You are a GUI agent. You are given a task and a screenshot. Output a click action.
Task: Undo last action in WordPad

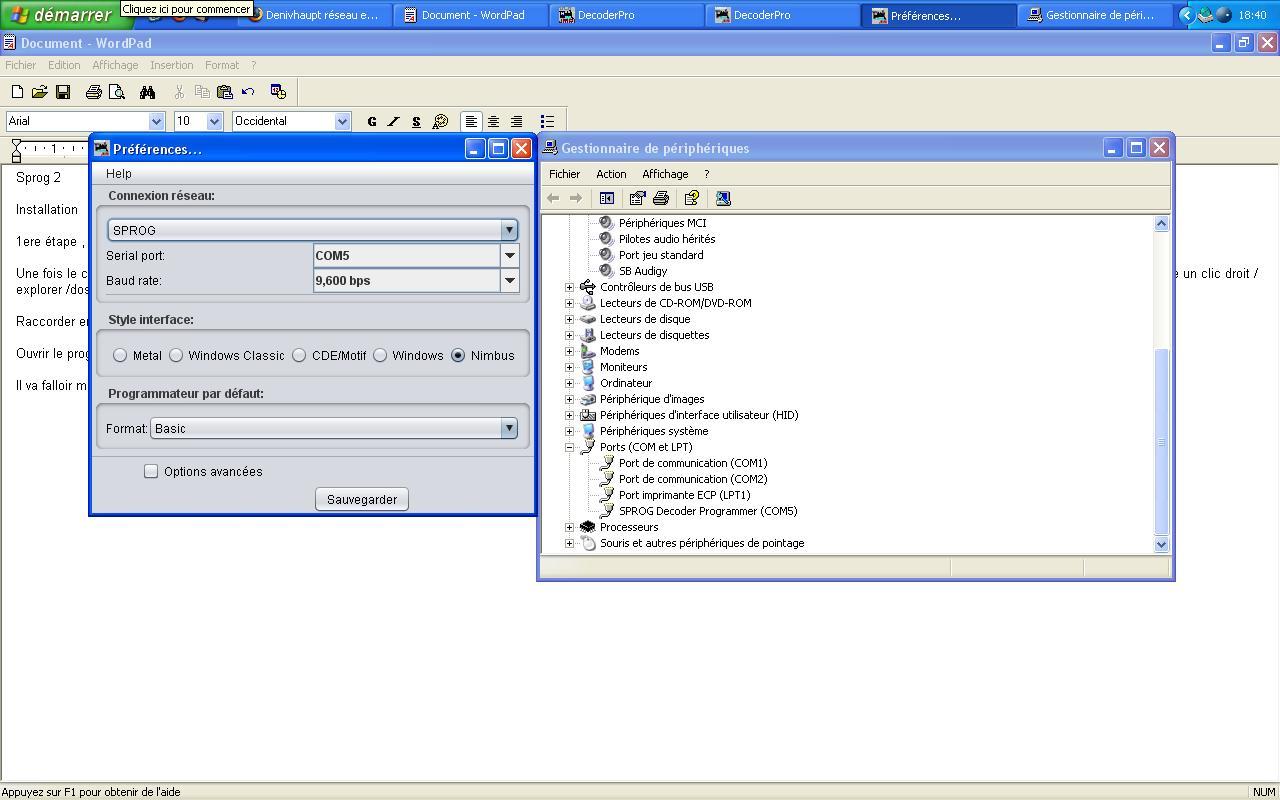[248, 92]
